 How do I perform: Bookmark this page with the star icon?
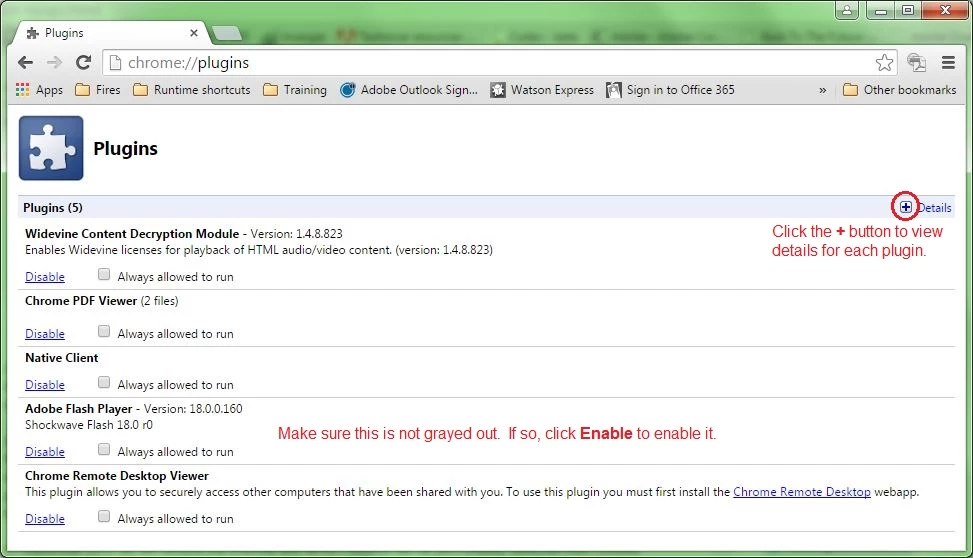(x=884, y=62)
